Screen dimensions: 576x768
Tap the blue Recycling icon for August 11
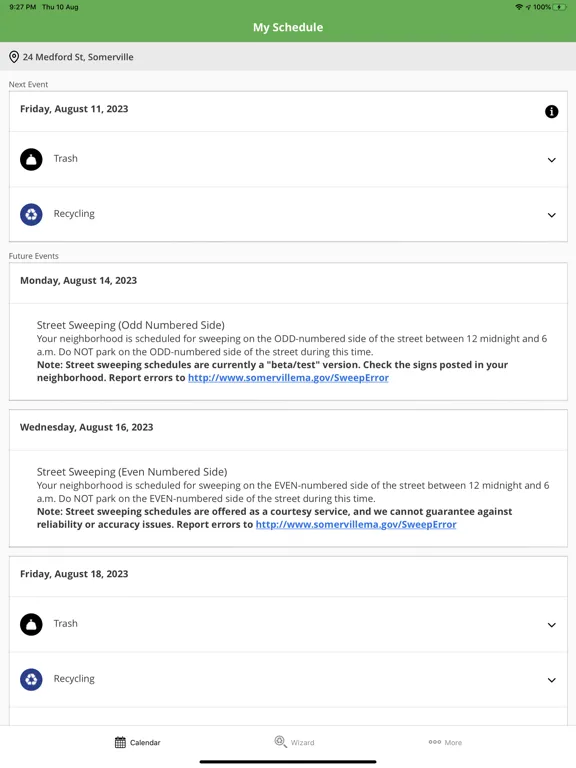(x=31, y=215)
